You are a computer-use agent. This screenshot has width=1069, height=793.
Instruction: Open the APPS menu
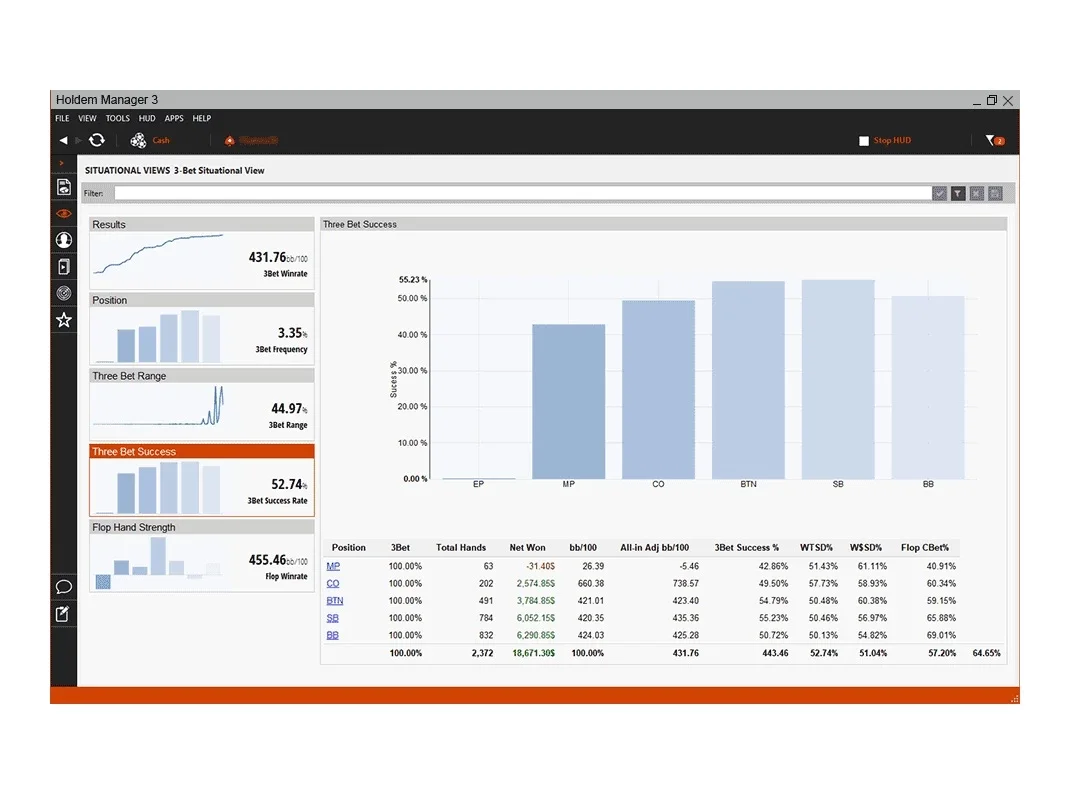[174, 118]
